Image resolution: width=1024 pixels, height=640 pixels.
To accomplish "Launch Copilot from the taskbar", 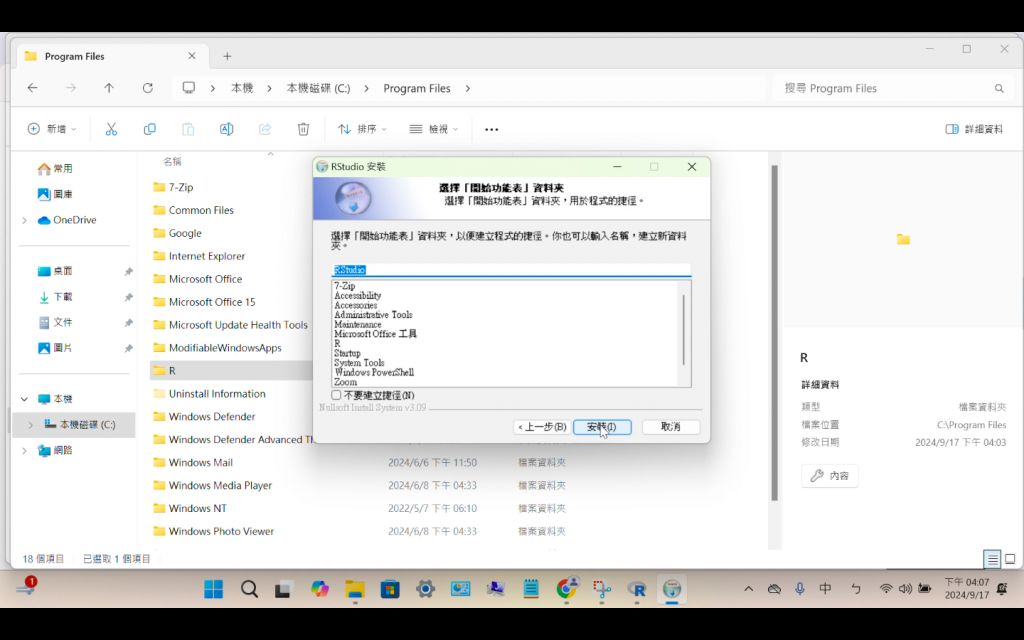I will 319,589.
